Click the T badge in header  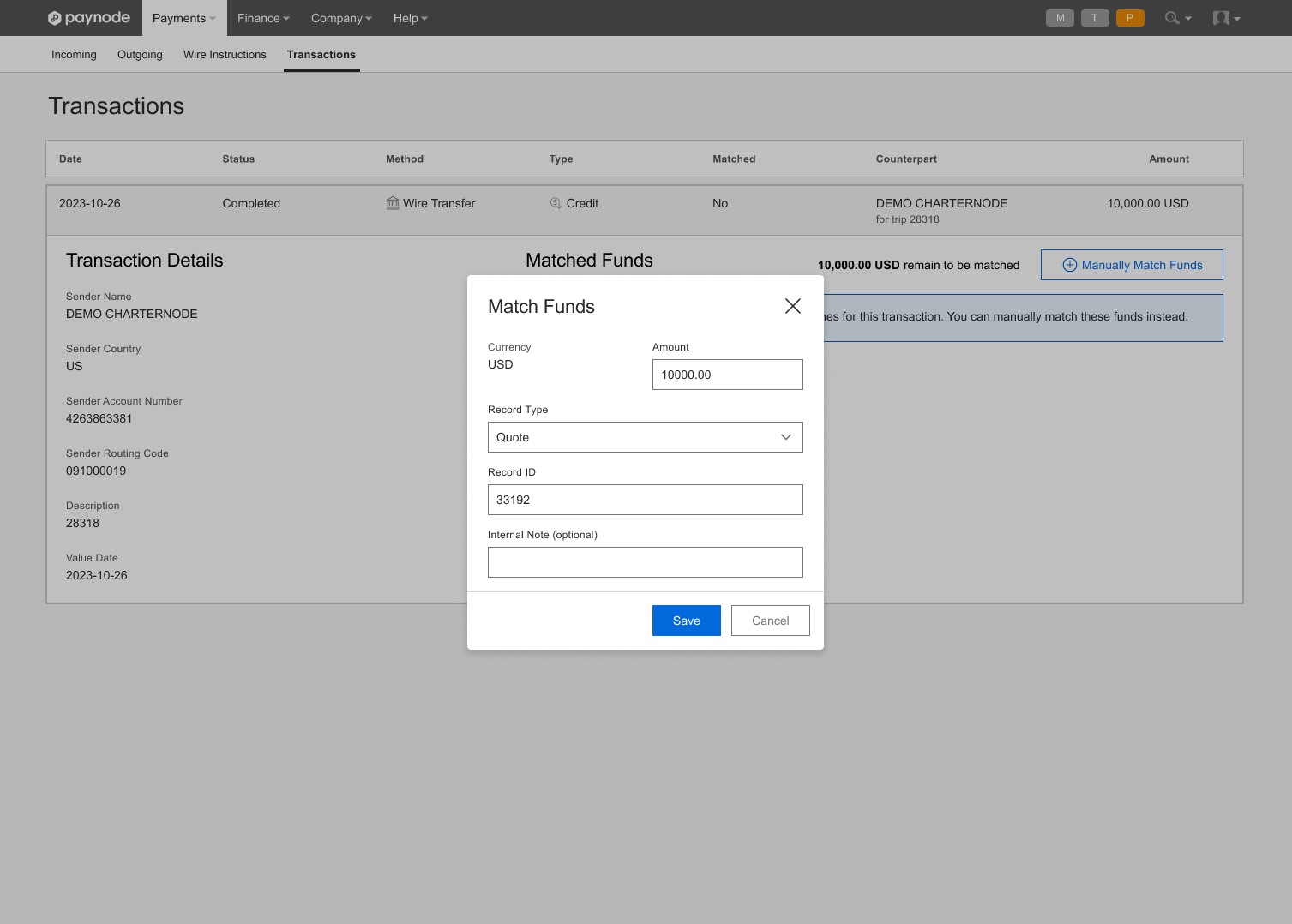[1095, 18]
